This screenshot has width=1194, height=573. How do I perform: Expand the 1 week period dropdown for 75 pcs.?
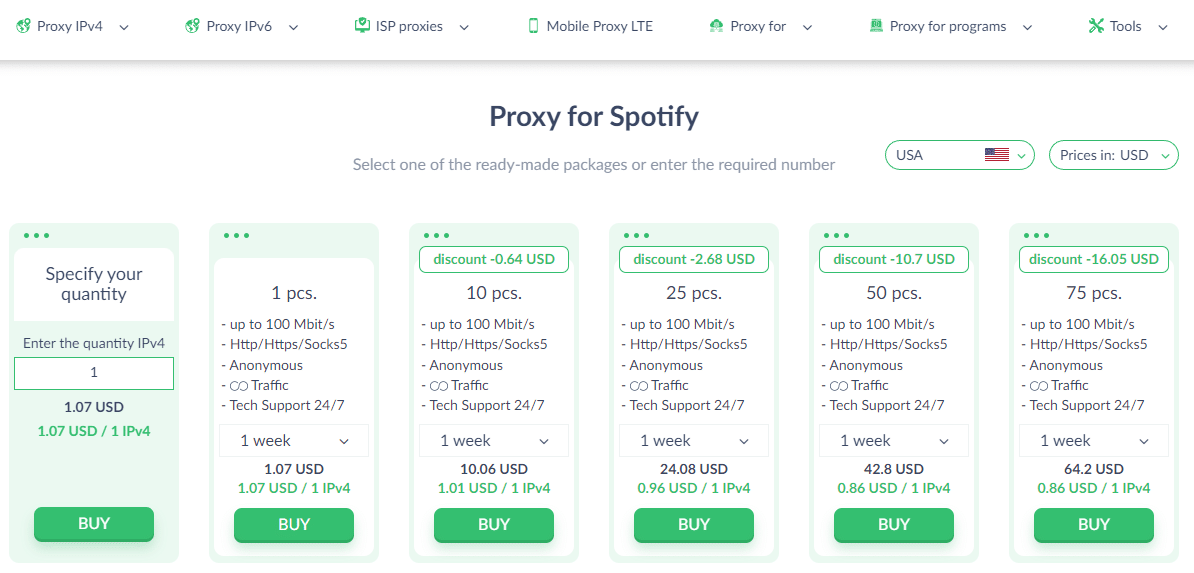coord(1093,440)
